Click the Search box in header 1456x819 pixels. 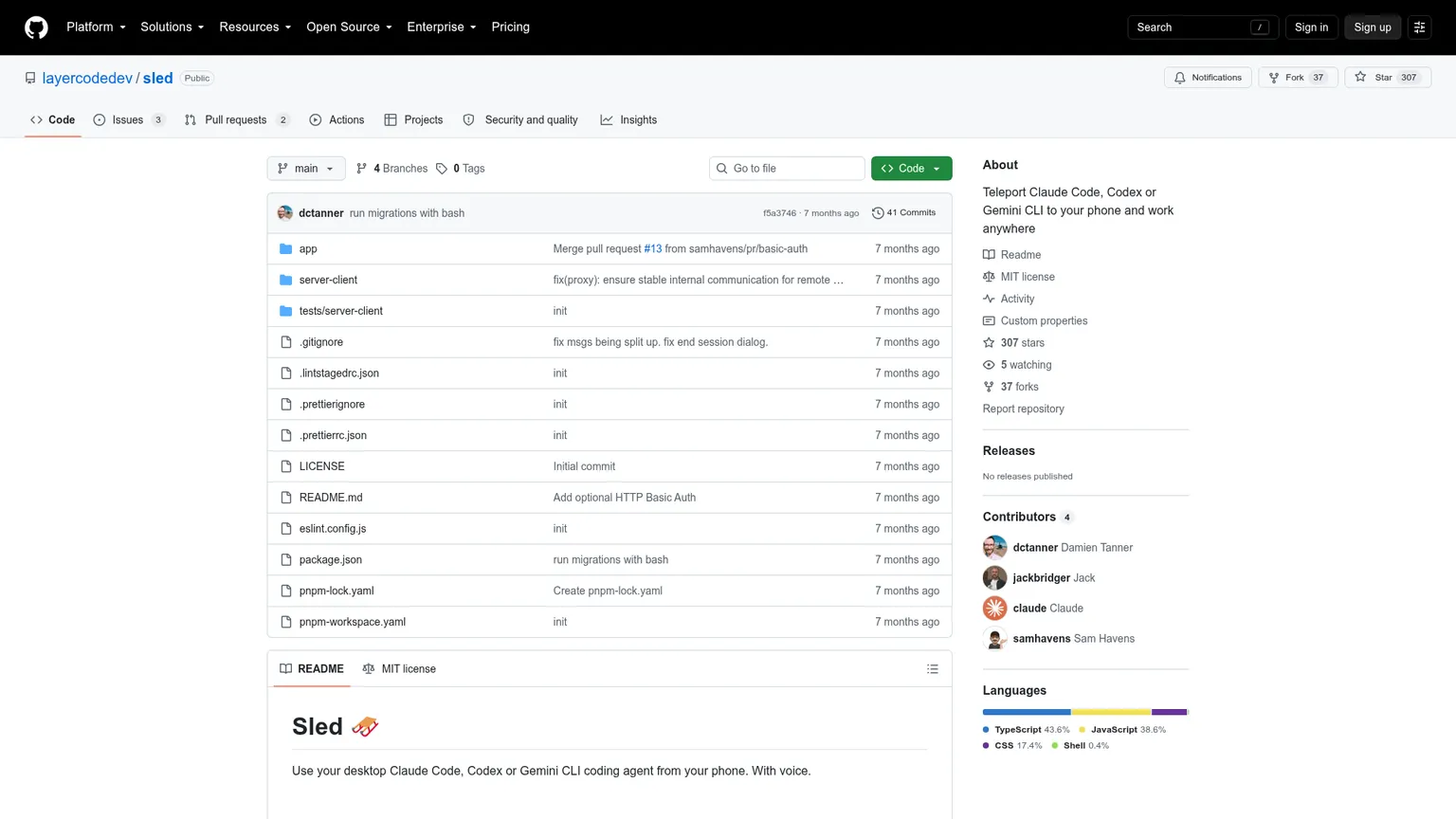(x=1203, y=27)
